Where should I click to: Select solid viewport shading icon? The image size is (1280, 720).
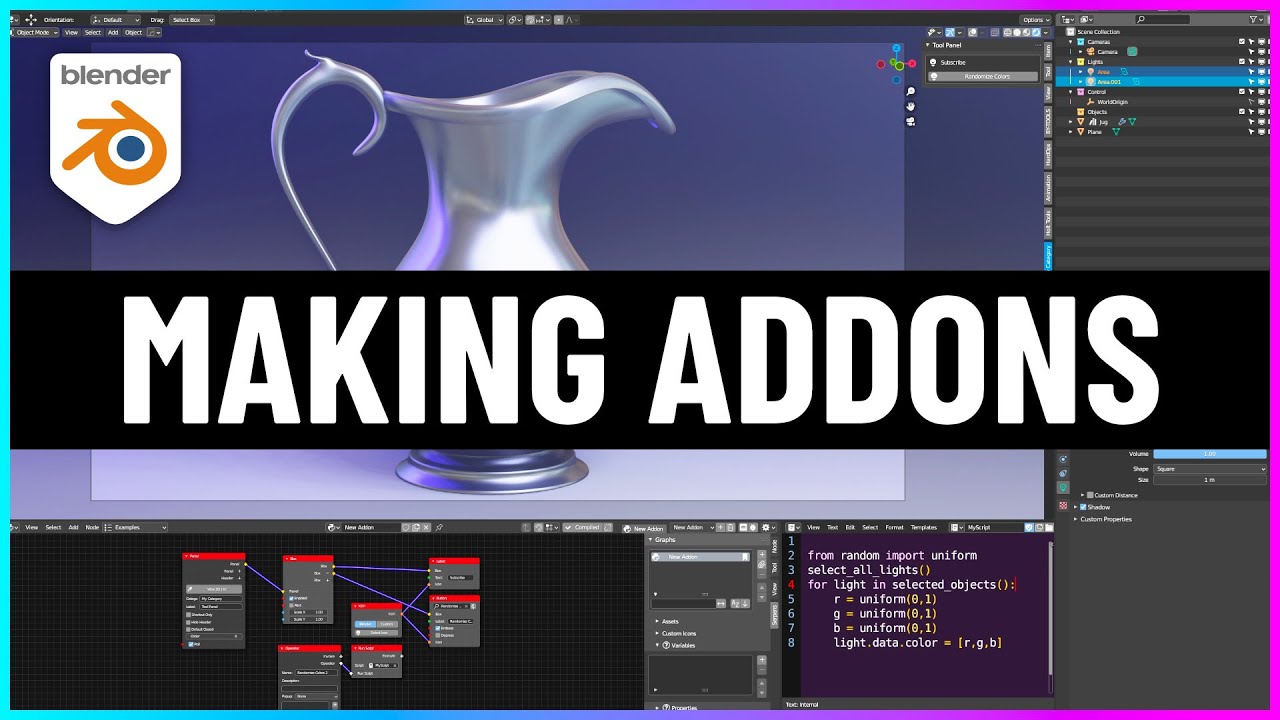[1017, 32]
